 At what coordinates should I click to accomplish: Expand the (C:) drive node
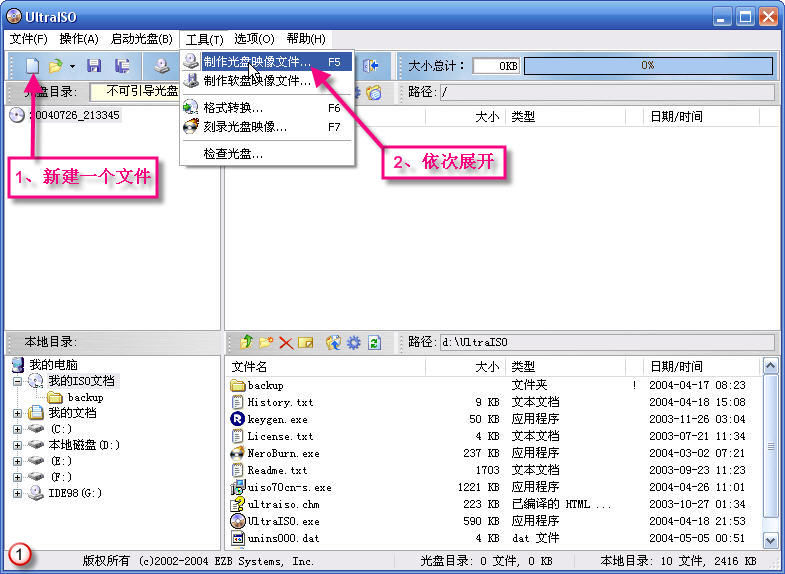(18, 429)
